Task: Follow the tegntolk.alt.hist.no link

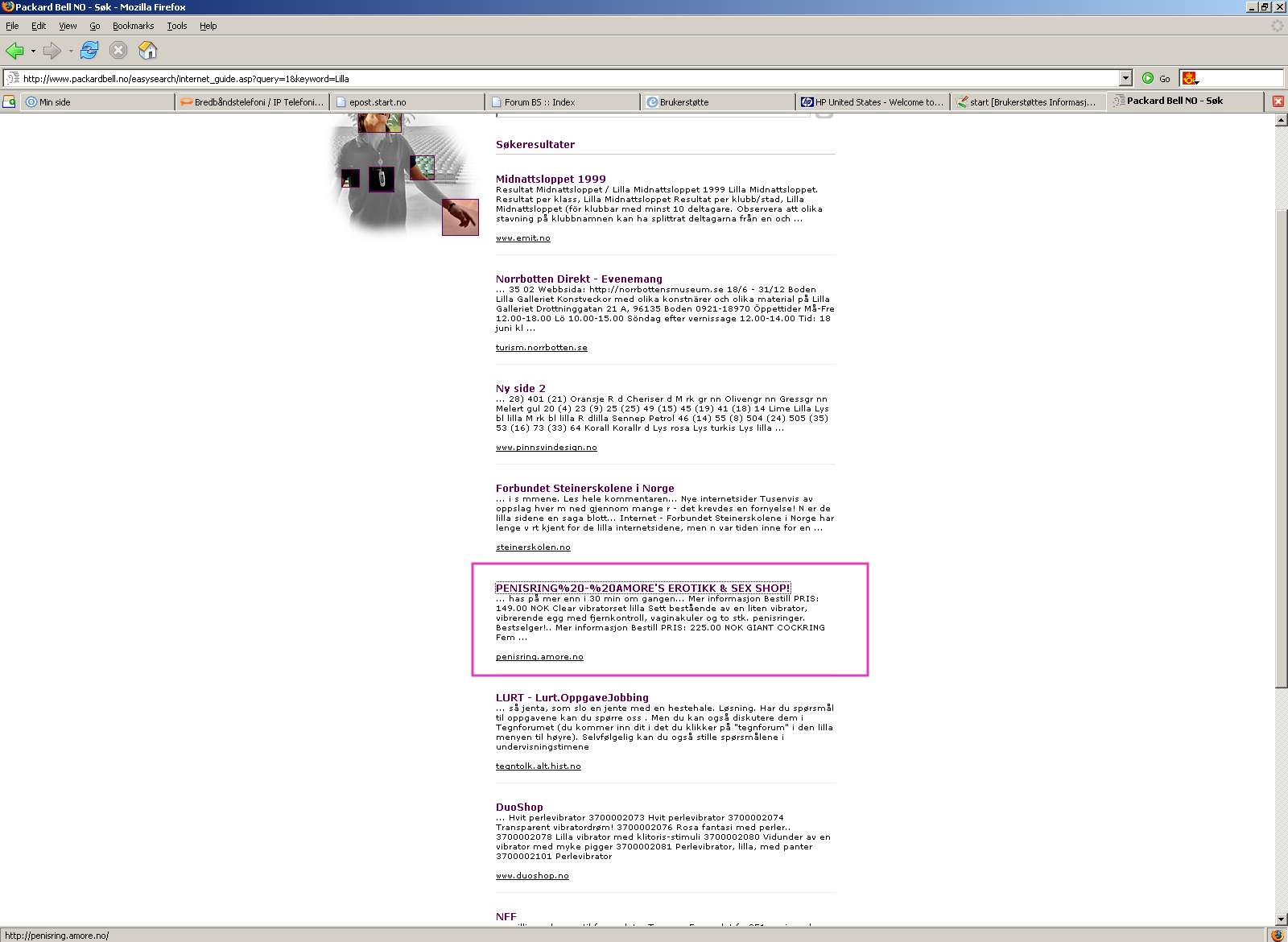Action: (539, 766)
